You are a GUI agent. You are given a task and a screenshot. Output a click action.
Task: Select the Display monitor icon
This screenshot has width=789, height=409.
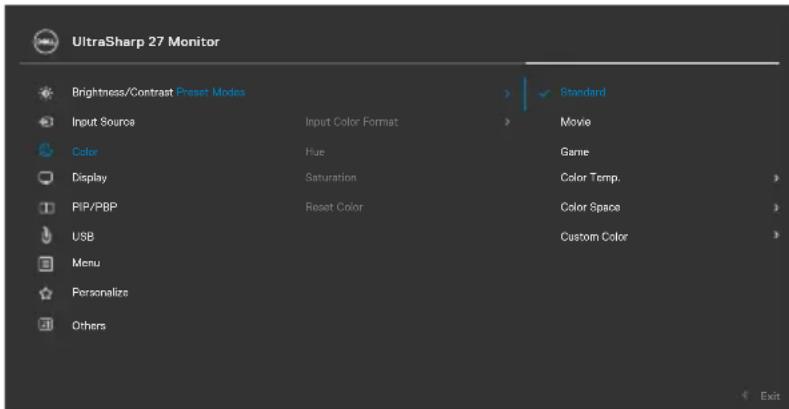[x=46, y=178]
